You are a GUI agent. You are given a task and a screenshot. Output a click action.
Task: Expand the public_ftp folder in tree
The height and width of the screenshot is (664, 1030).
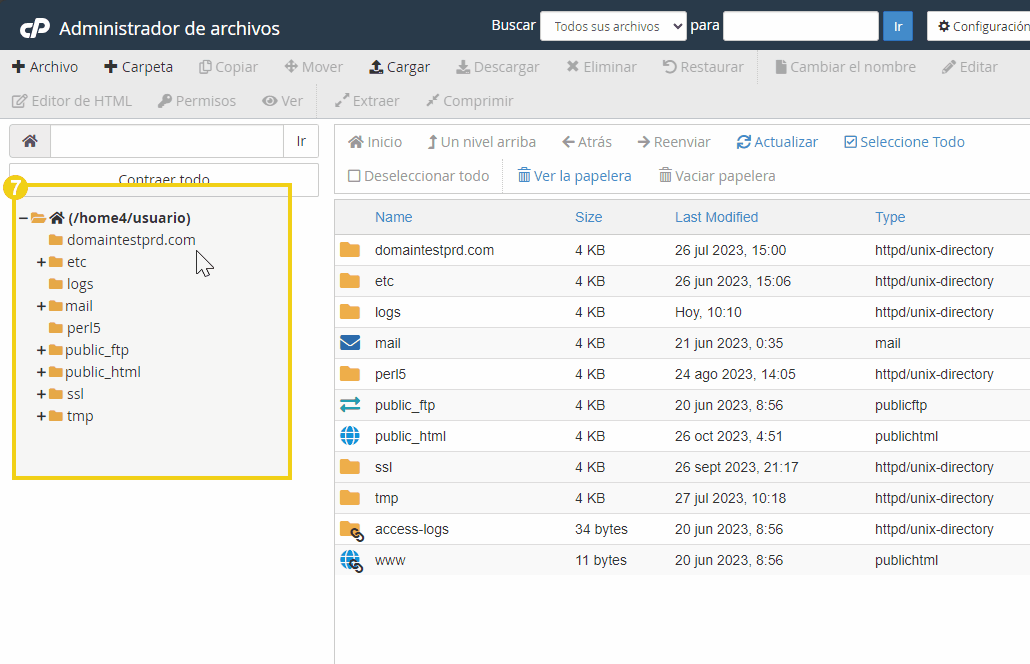41,350
